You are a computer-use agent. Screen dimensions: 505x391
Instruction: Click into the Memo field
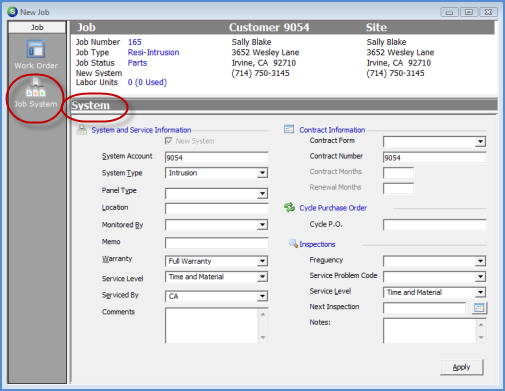pyautogui.click(x=217, y=243)
